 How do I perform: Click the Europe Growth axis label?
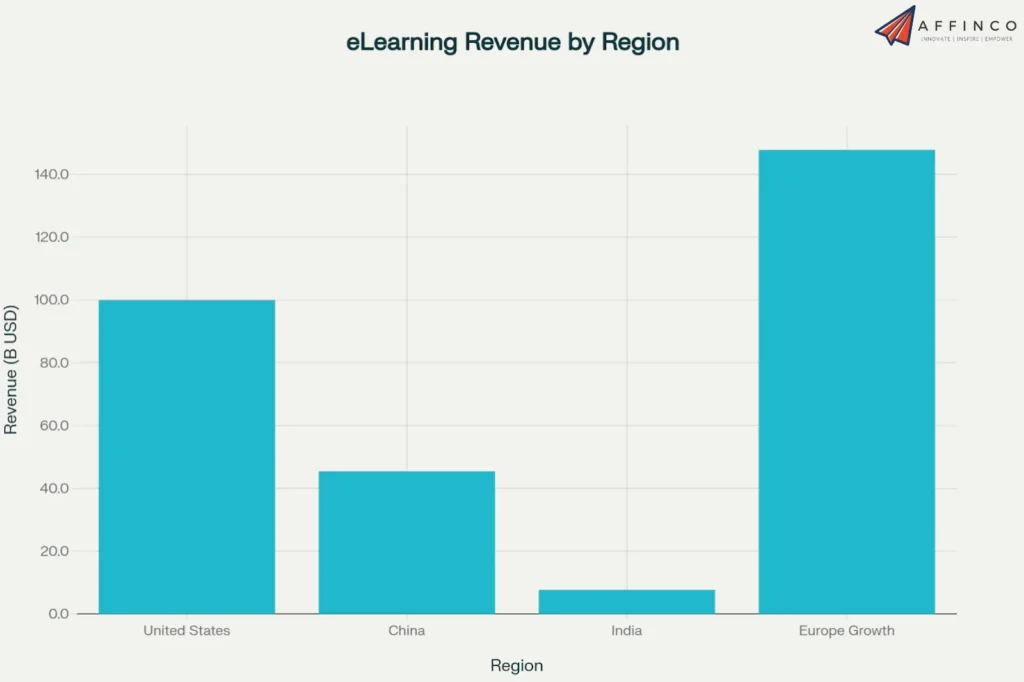click(846, 630)
